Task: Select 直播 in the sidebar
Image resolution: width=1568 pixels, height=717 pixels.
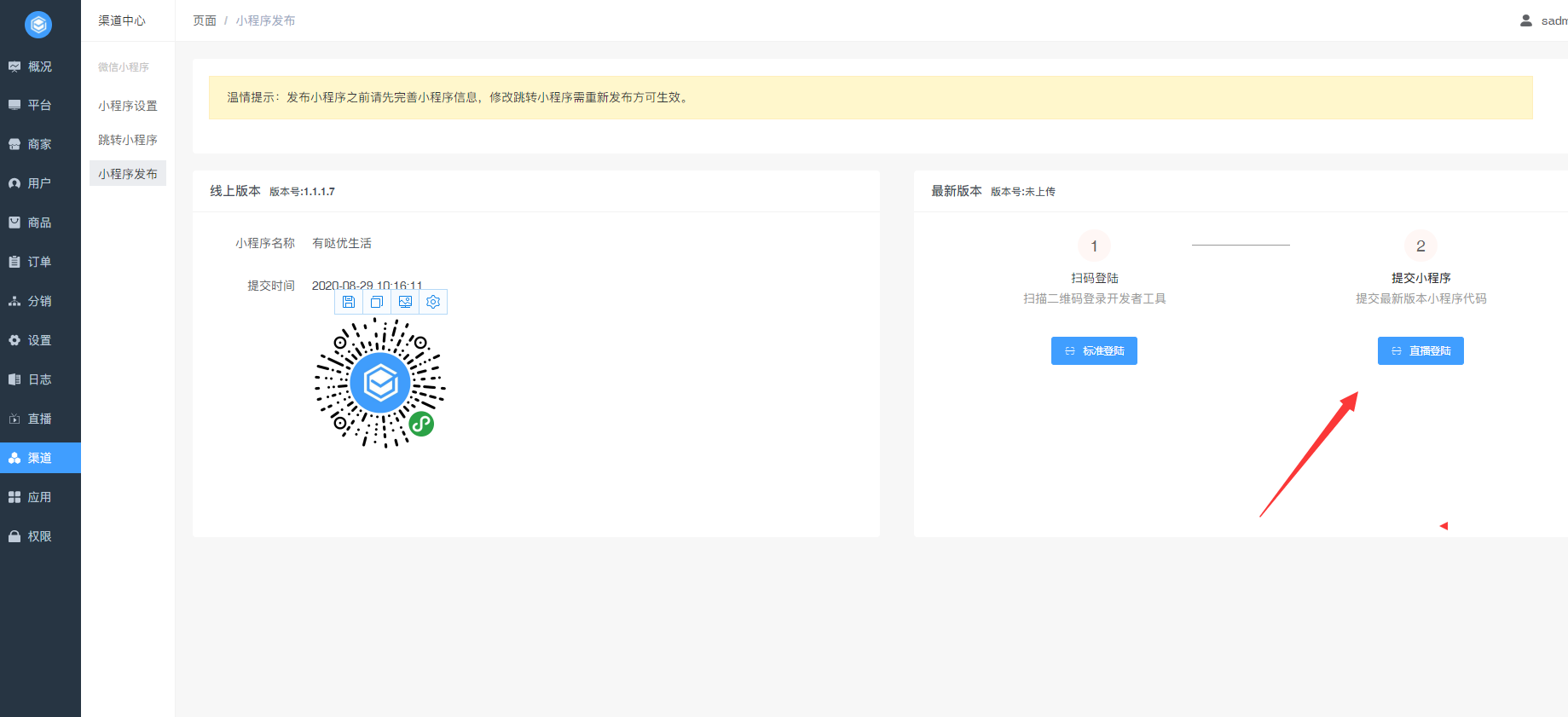Action: 40,419
